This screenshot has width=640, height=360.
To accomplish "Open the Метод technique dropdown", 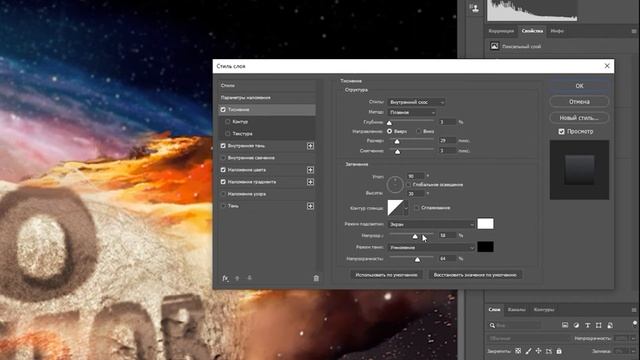I will [411, 112].
